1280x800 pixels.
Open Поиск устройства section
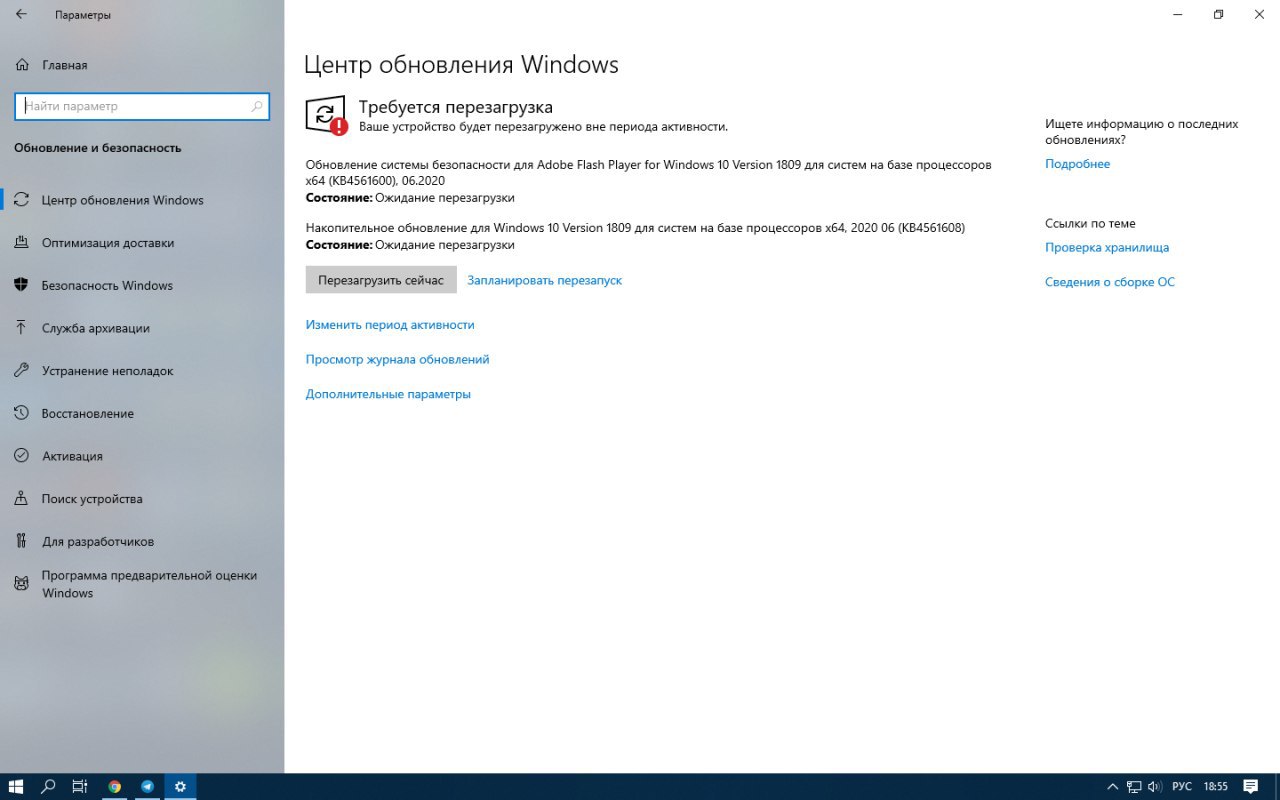pyautogui.click(x=142, y=499)
